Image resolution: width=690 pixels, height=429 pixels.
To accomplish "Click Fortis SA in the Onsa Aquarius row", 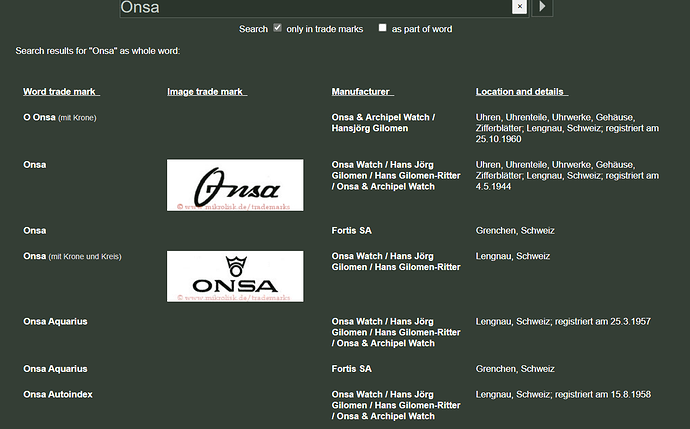I will (x=351, y=369).
